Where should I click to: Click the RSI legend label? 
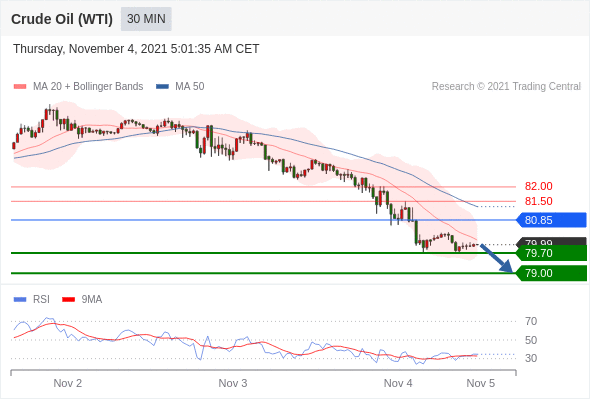coord(41,300)
